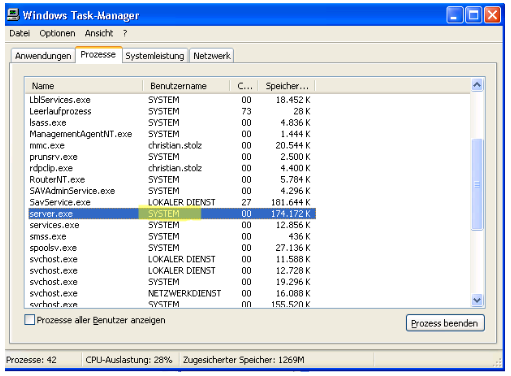Sort processes by Name column header
This screenshot has width=511, height=376.
[84, 86]
